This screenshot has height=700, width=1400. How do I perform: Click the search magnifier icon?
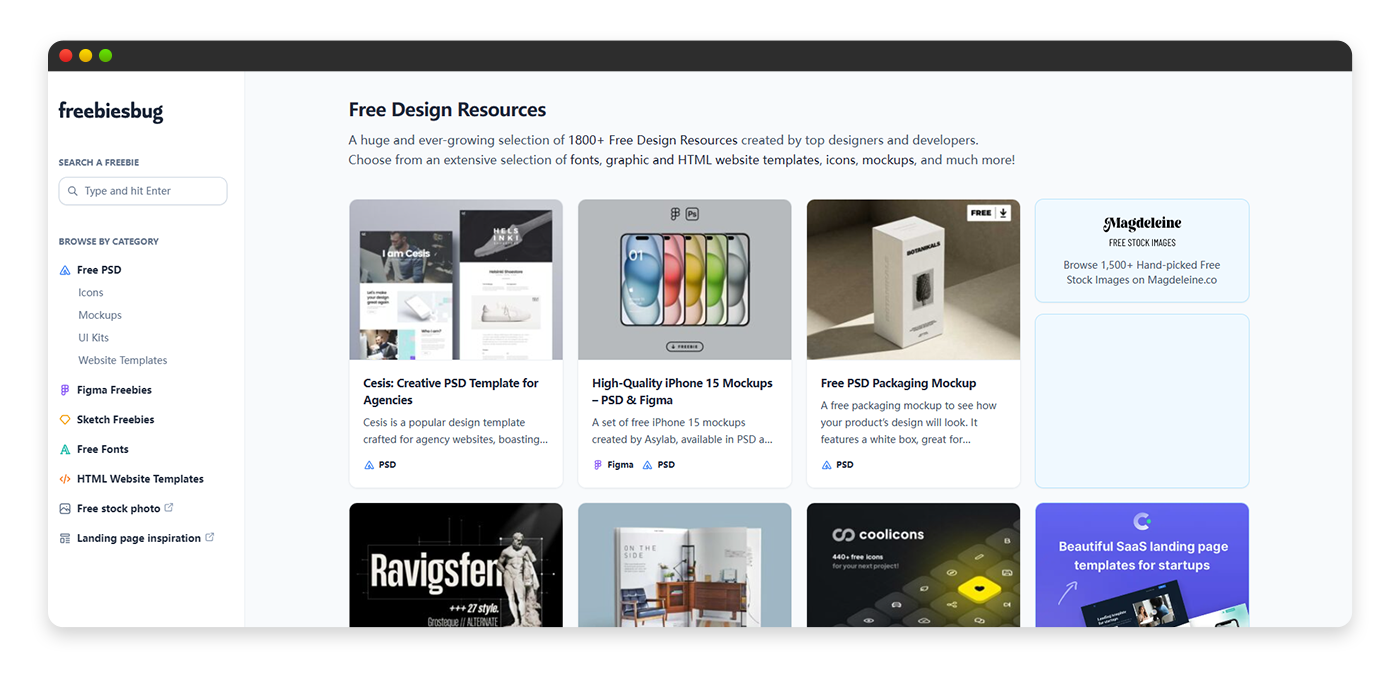point(72,191)
